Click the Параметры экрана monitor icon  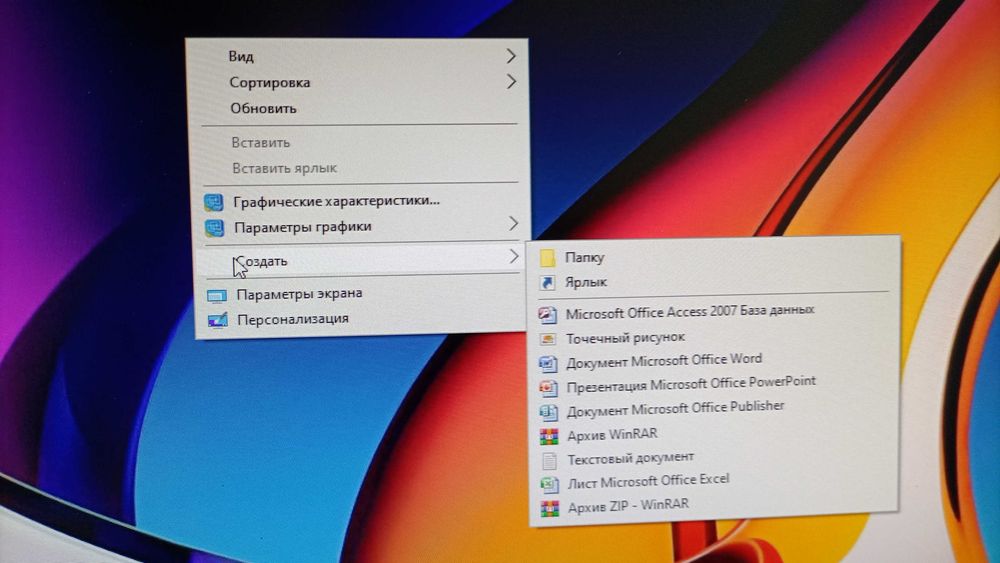(217, 296)
